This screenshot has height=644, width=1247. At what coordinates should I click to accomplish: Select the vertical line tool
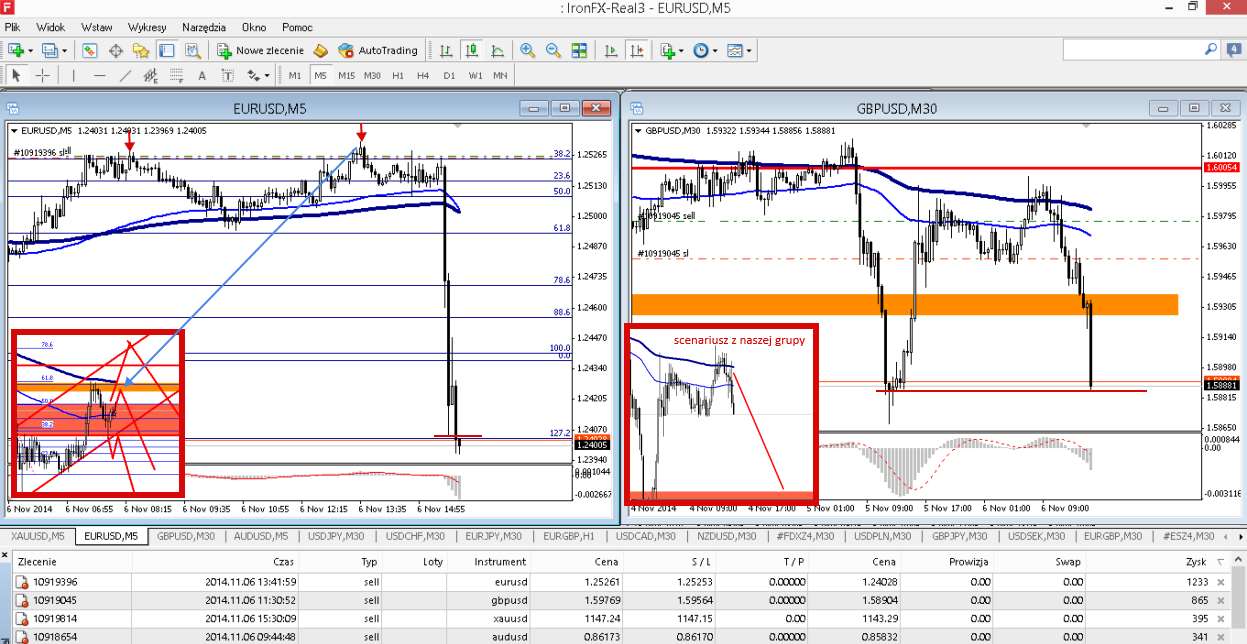coord(73,75)
